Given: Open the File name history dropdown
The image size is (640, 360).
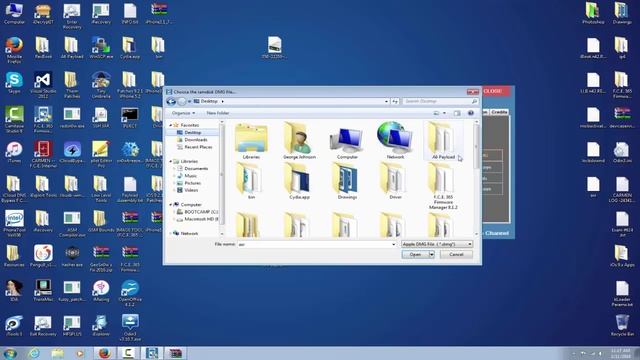Looking at the screenshot, I should [x=393, y=244].
